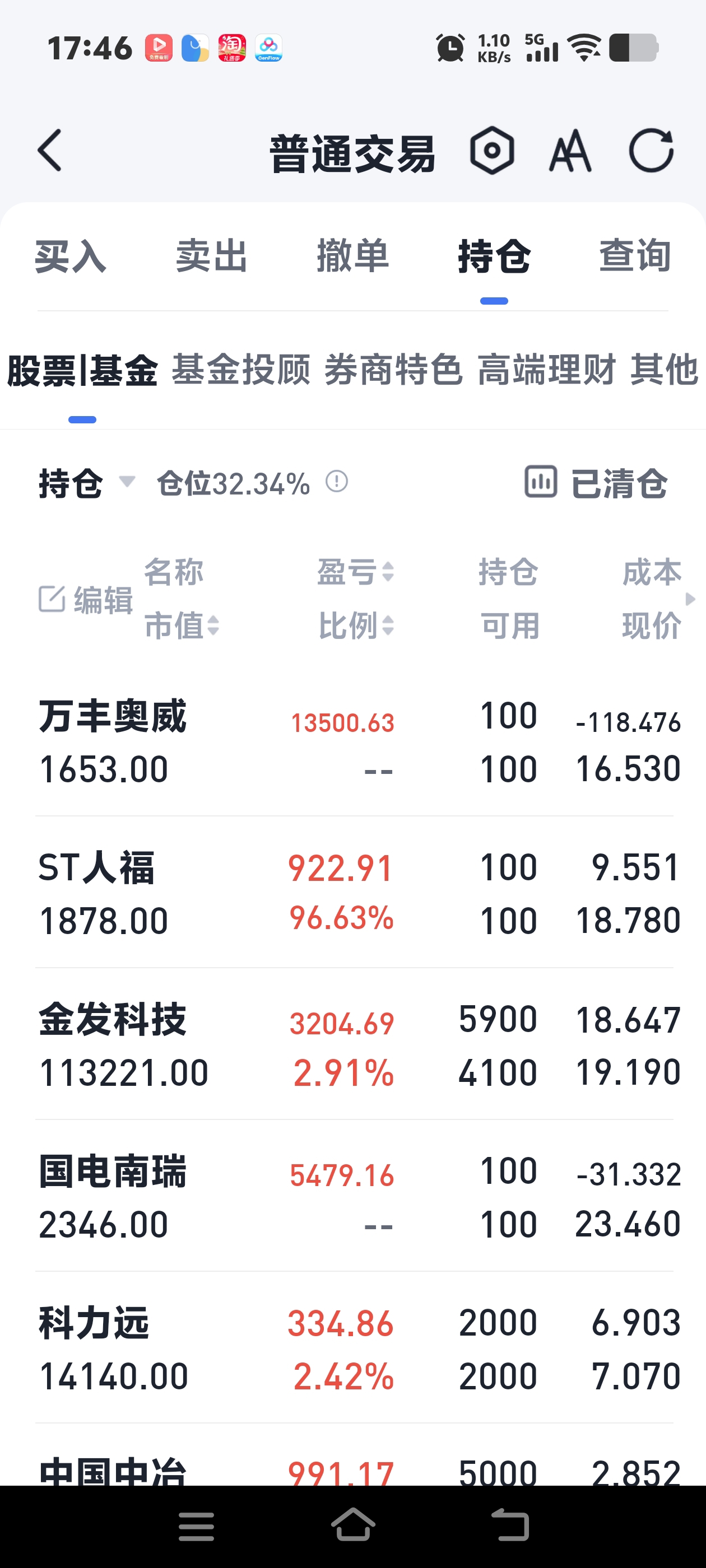Expand the 持仓 dropdown arrow

(x=127, y=482)
